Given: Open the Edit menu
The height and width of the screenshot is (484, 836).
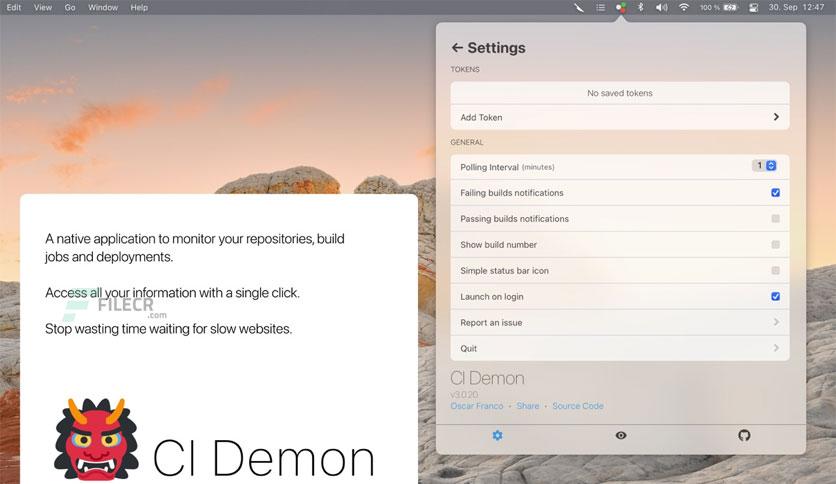Looking at the screenshot, I should (14, 7).
